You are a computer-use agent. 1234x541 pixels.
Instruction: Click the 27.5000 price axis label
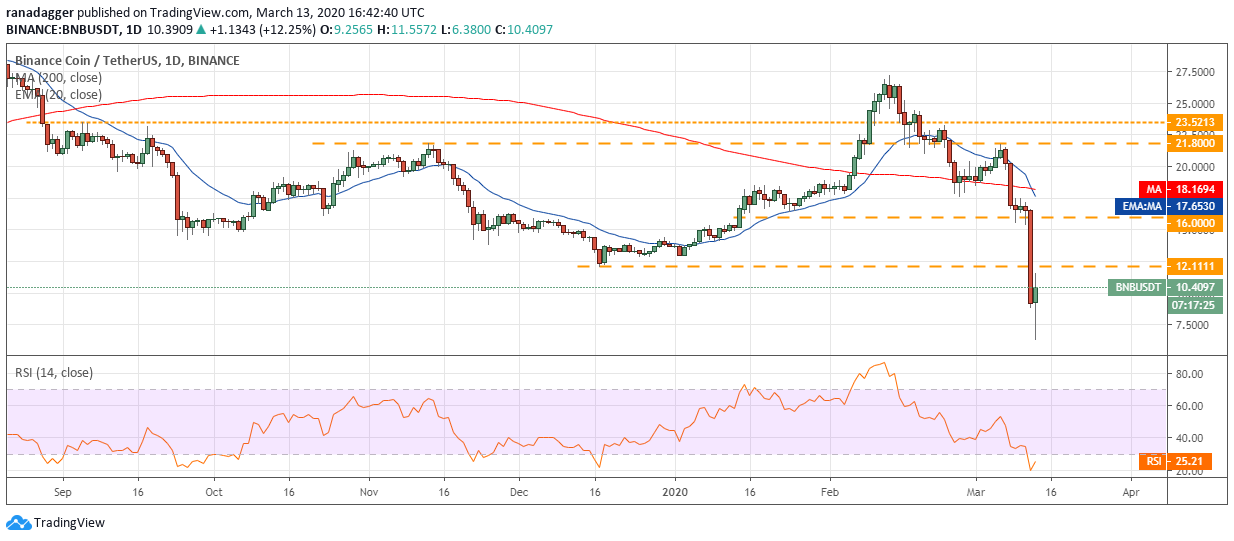[x=1195, y=72]
